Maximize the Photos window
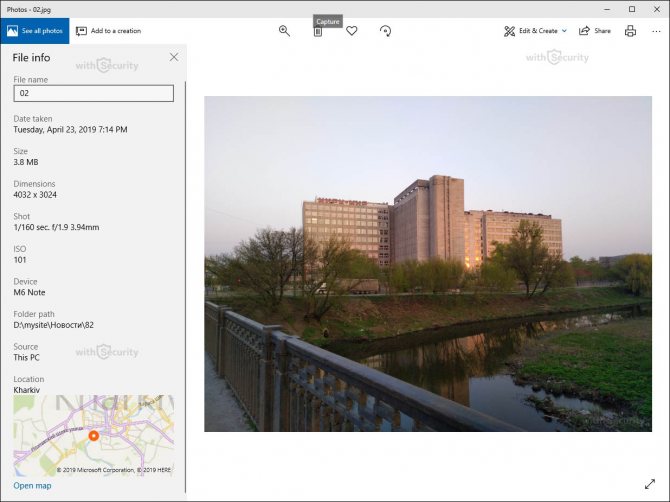Viewport: 670px width, 502px height. pos(632,9)
